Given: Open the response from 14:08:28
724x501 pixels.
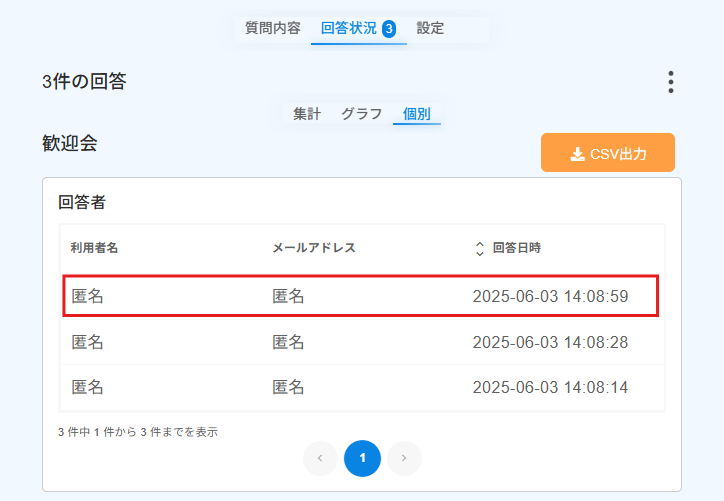Looking at the screenshot, I should click(x=362, y=342).
